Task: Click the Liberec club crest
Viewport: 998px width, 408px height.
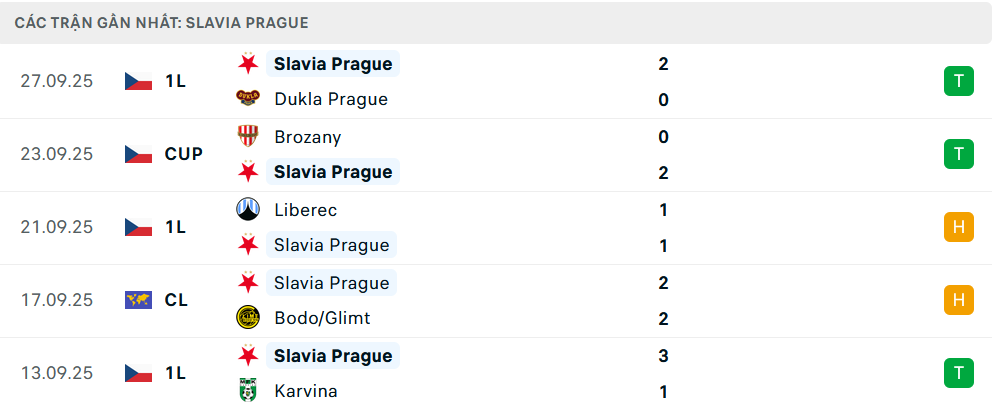Action: pyautogui.click(x=247, y=210)
